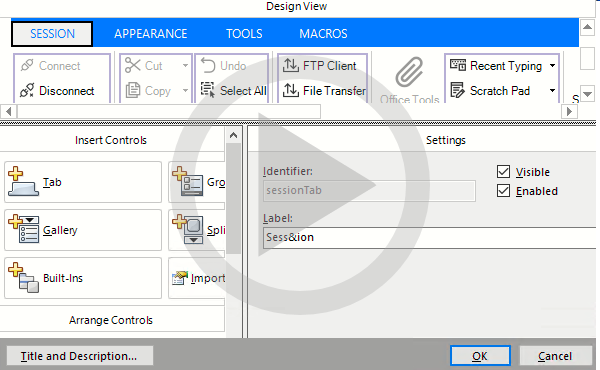Open the Cut dropdown arrow
The image size is (600, 370).
point(185,66)
